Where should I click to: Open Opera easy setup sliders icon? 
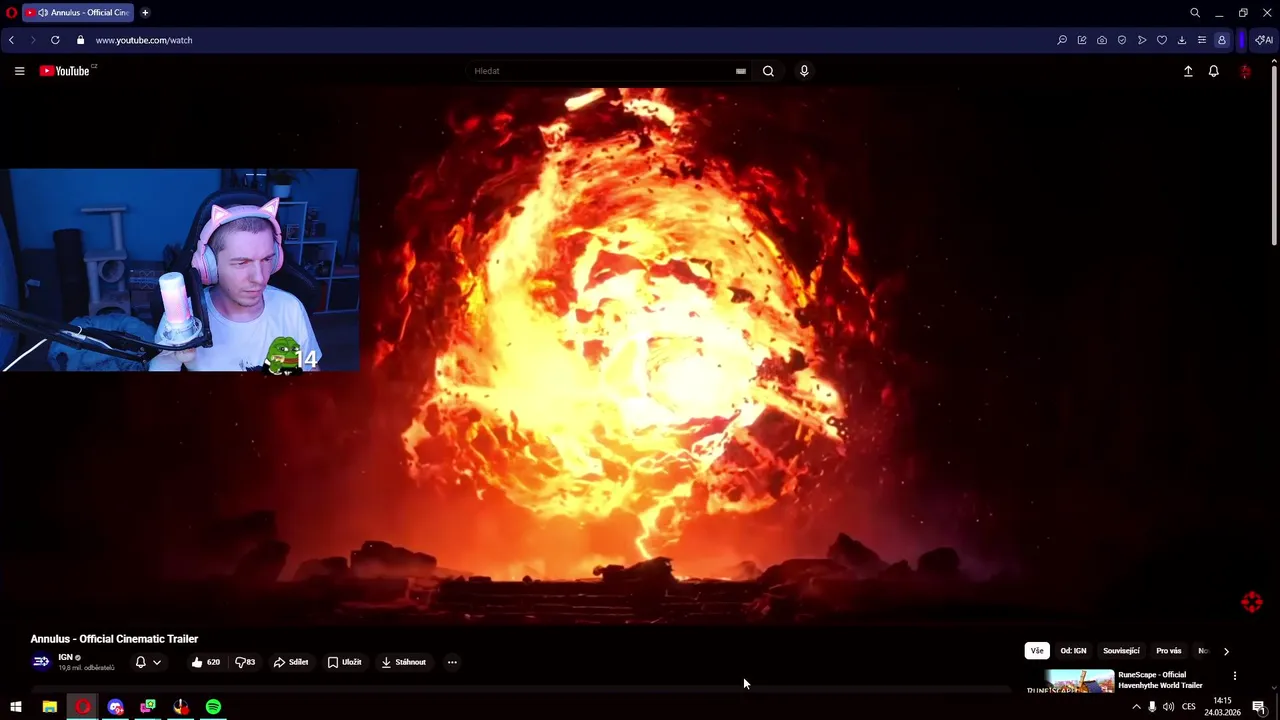click(x=1202, y=40)
